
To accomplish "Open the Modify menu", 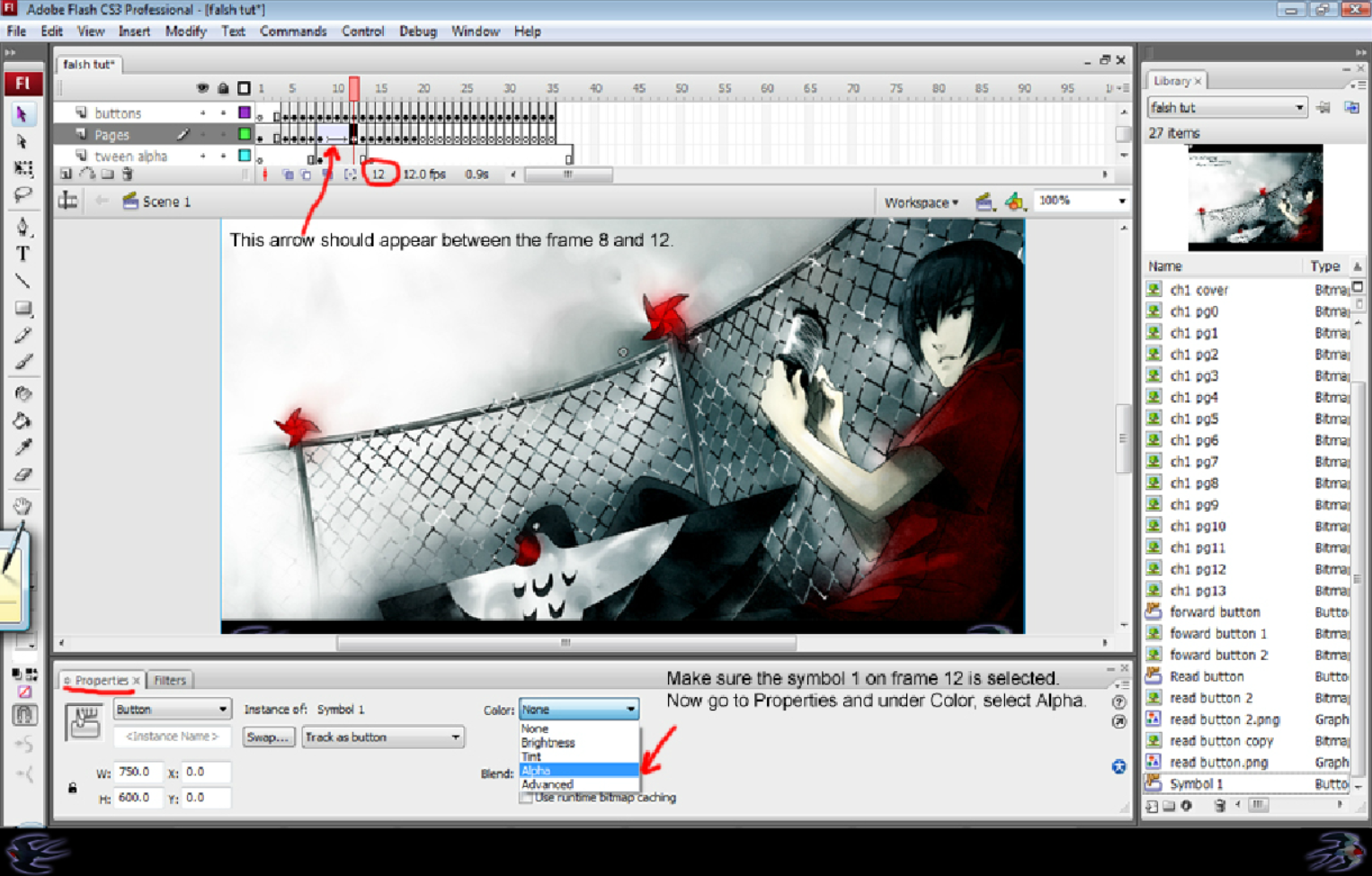I will (185, 31).
